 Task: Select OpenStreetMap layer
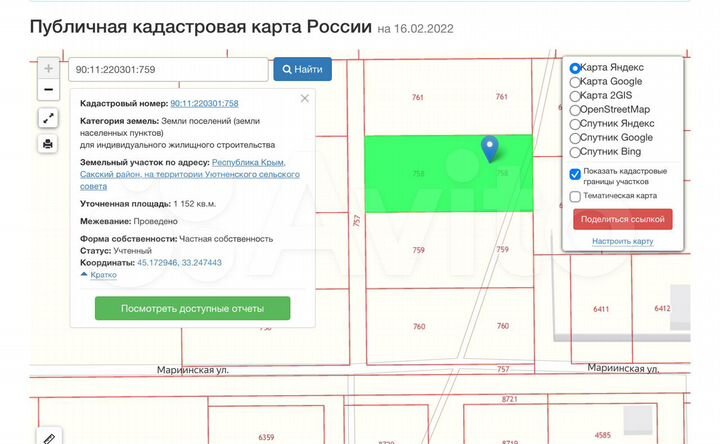575,110
